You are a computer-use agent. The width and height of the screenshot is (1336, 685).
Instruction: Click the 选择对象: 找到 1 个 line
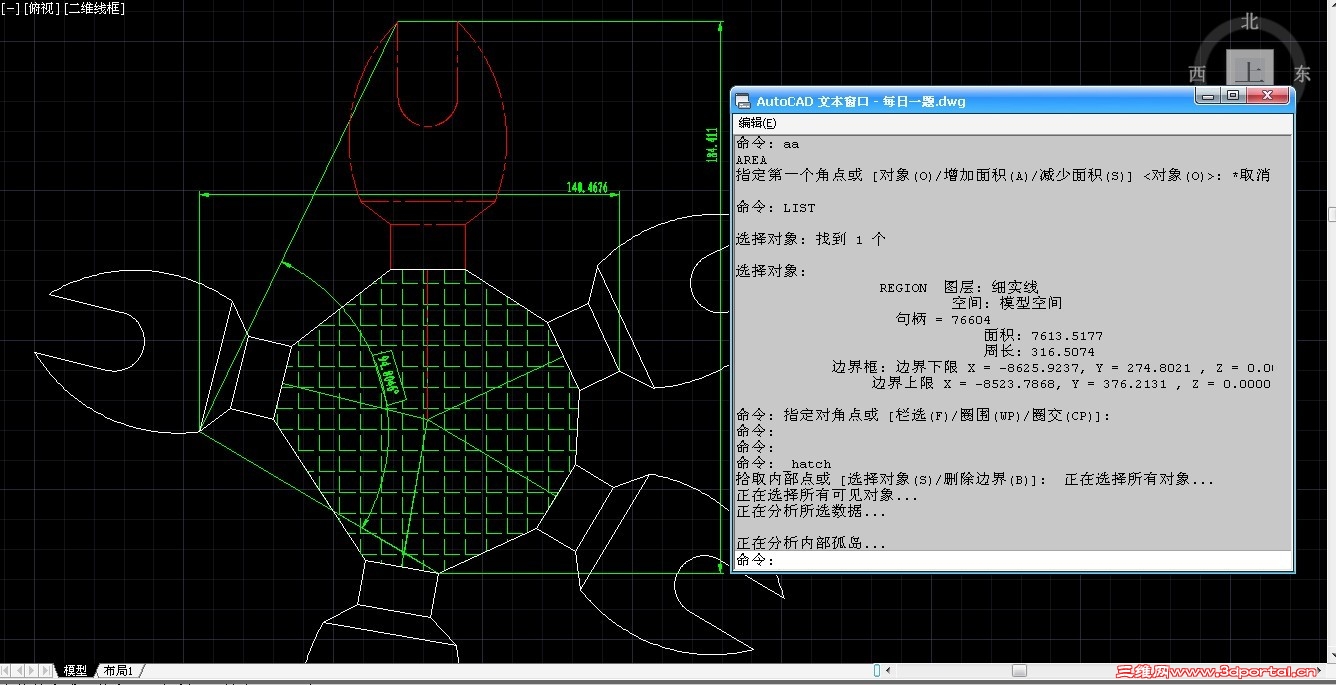811,240
